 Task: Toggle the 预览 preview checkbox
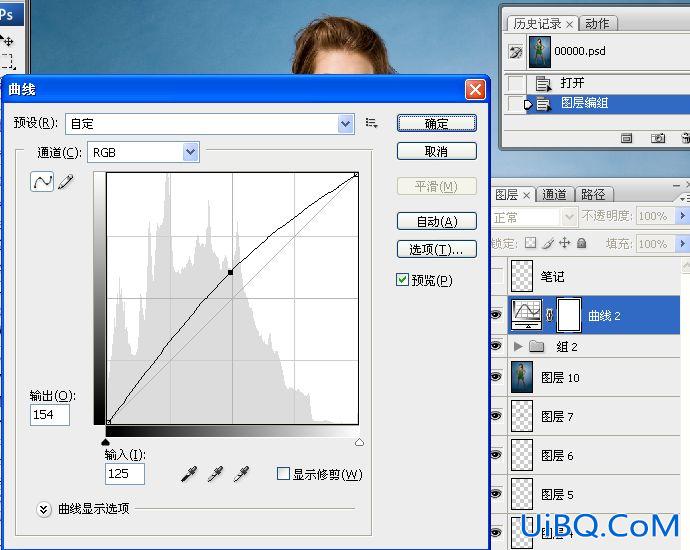(402, 280)
